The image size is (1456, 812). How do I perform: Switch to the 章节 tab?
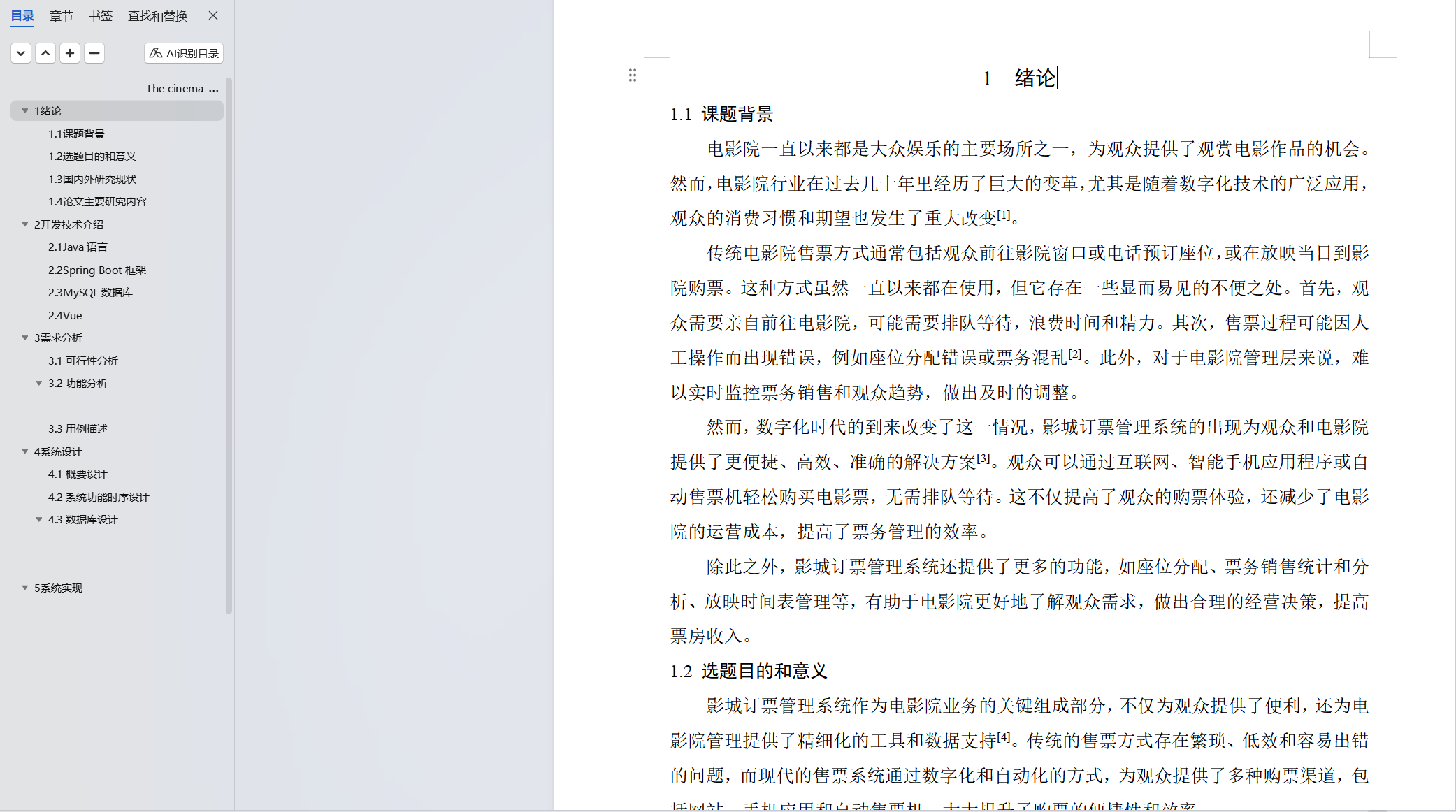tap(61, 16)
